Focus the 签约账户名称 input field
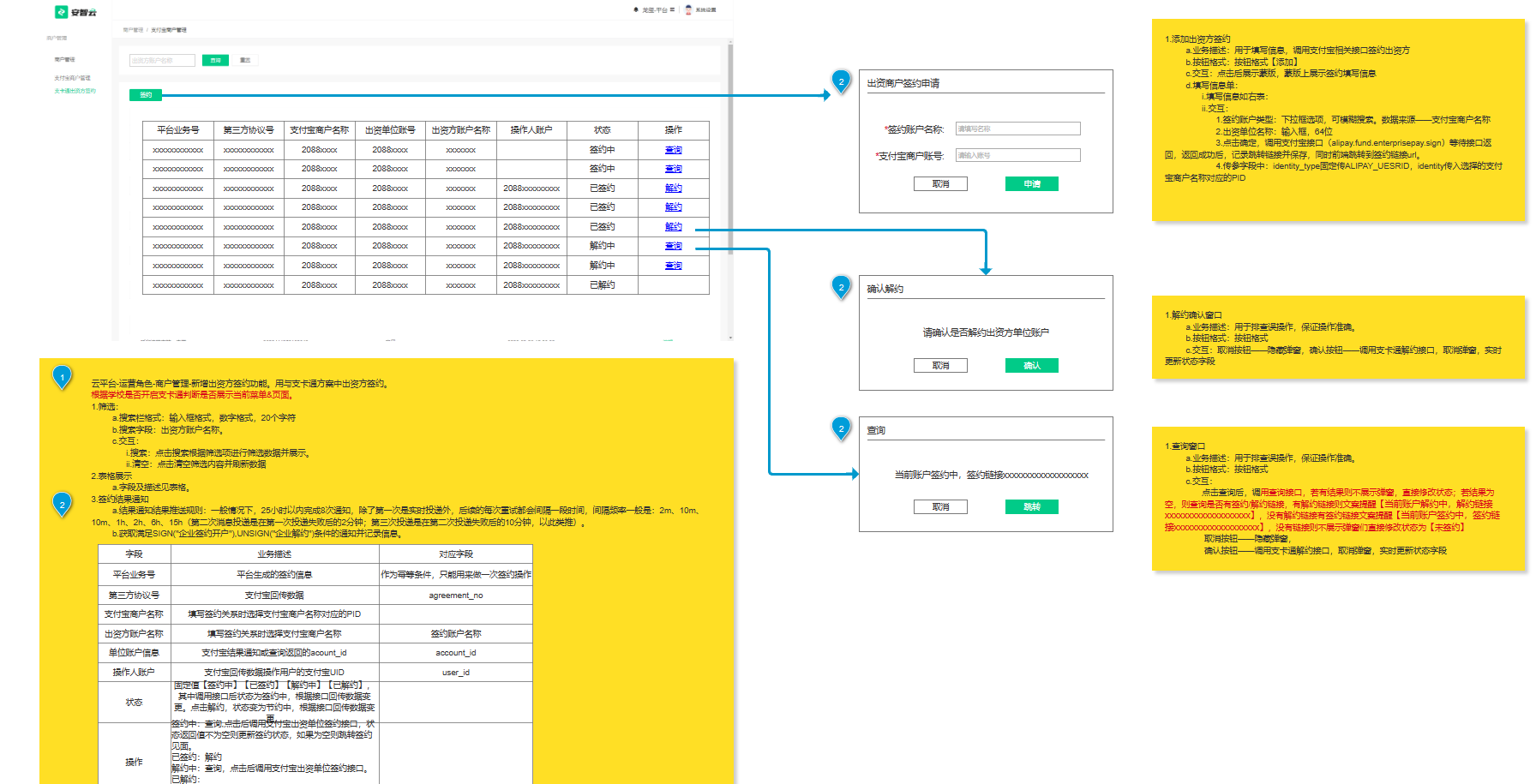This screenshot has height=784, width=1536. [1018, 129]
